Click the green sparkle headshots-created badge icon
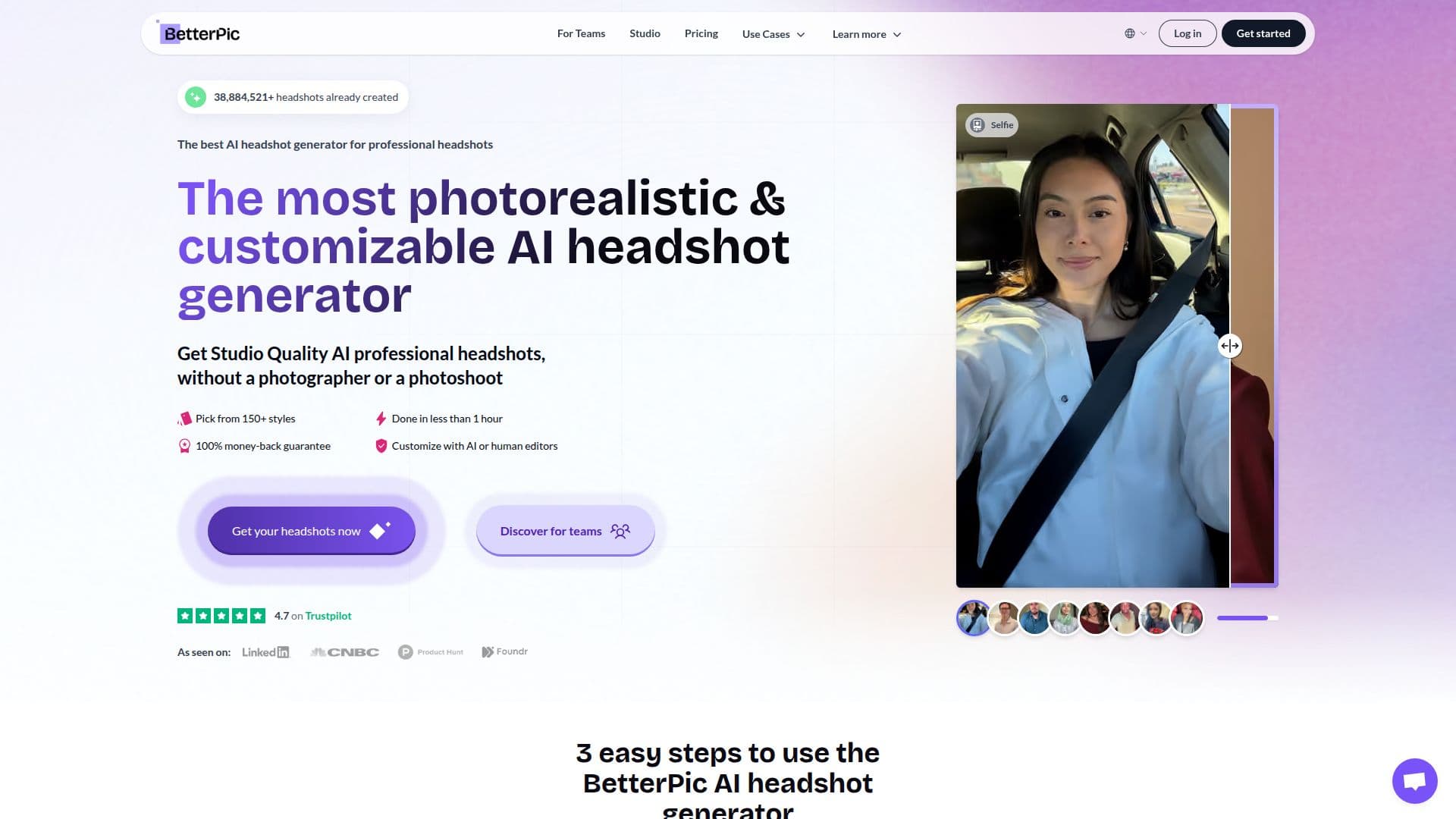Viewport: 1456px width, 819px height. coord(196,97)
